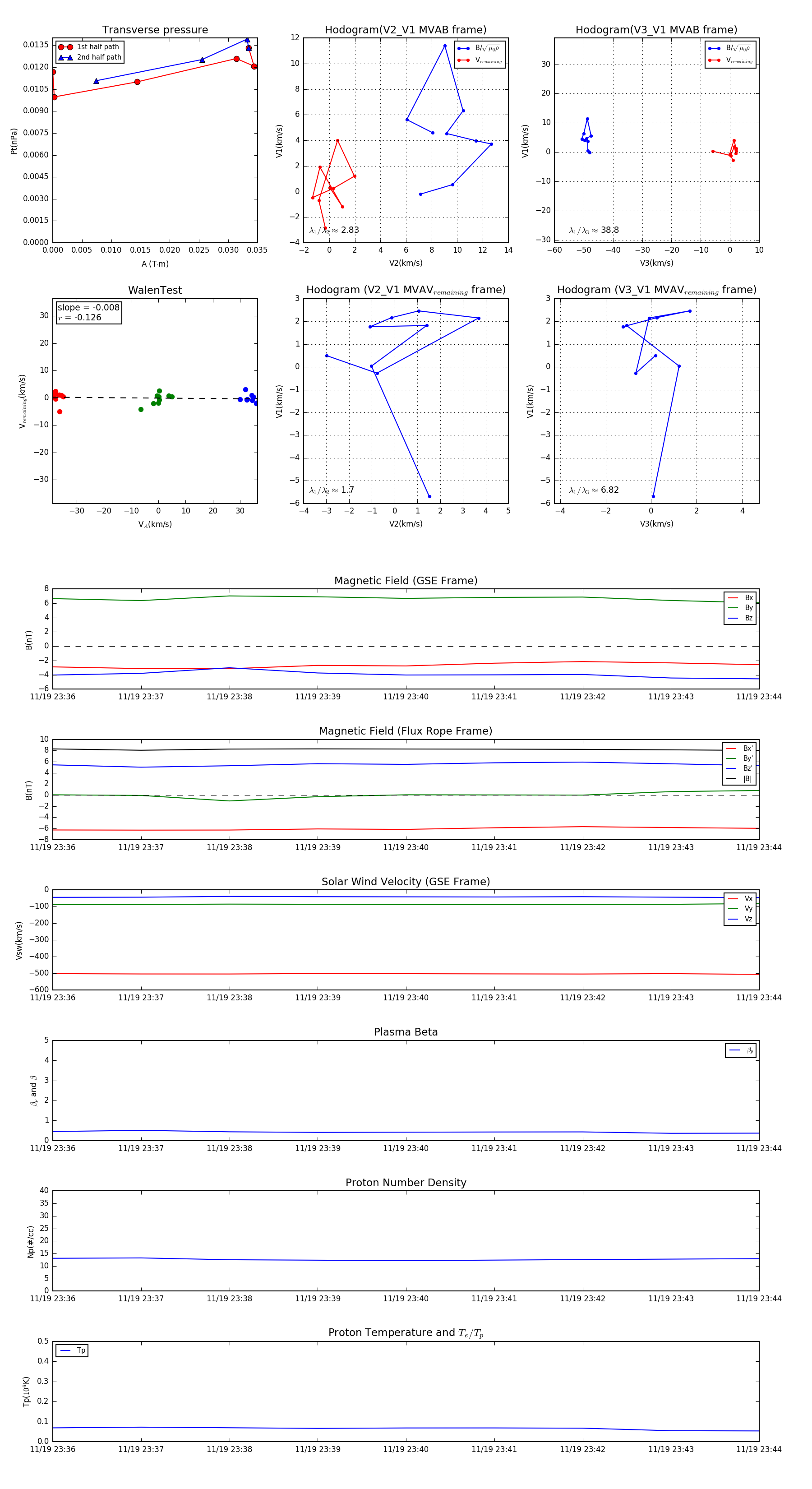
Task: Select the '1st half path' legend entry
Action: [x=89, y=47]
